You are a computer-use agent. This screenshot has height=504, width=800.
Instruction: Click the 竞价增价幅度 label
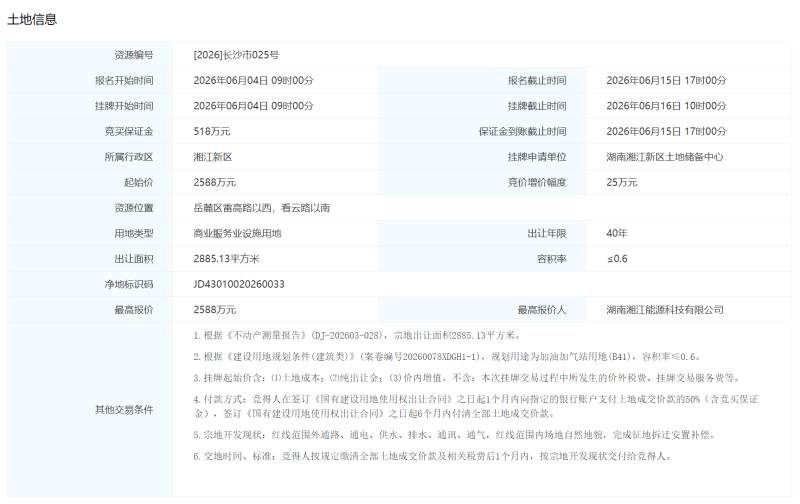click(x=537, y=183)
